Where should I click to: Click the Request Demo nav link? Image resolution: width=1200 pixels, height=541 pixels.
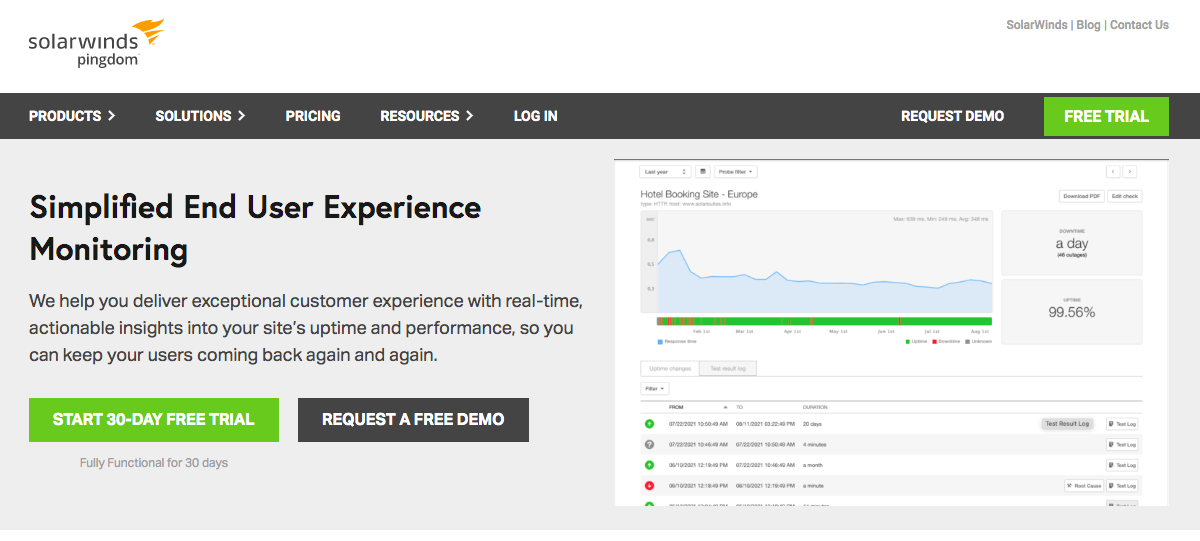[952, 116]
